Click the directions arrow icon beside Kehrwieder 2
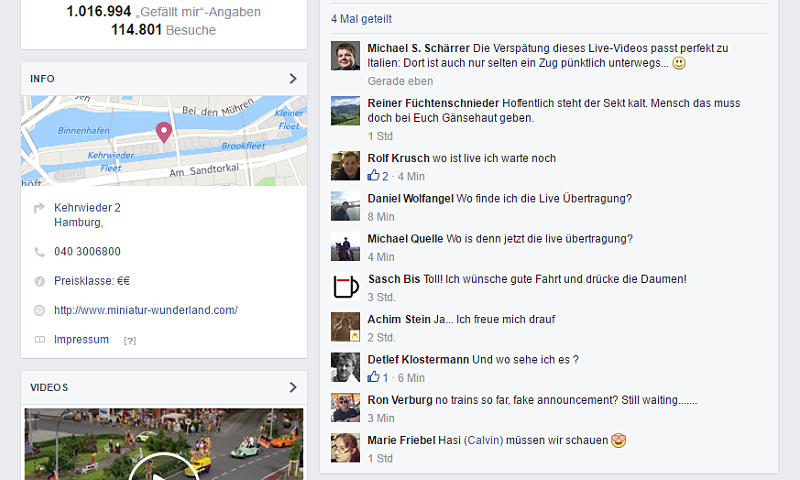This screenshot has height=480, width=800. point(39,208)
